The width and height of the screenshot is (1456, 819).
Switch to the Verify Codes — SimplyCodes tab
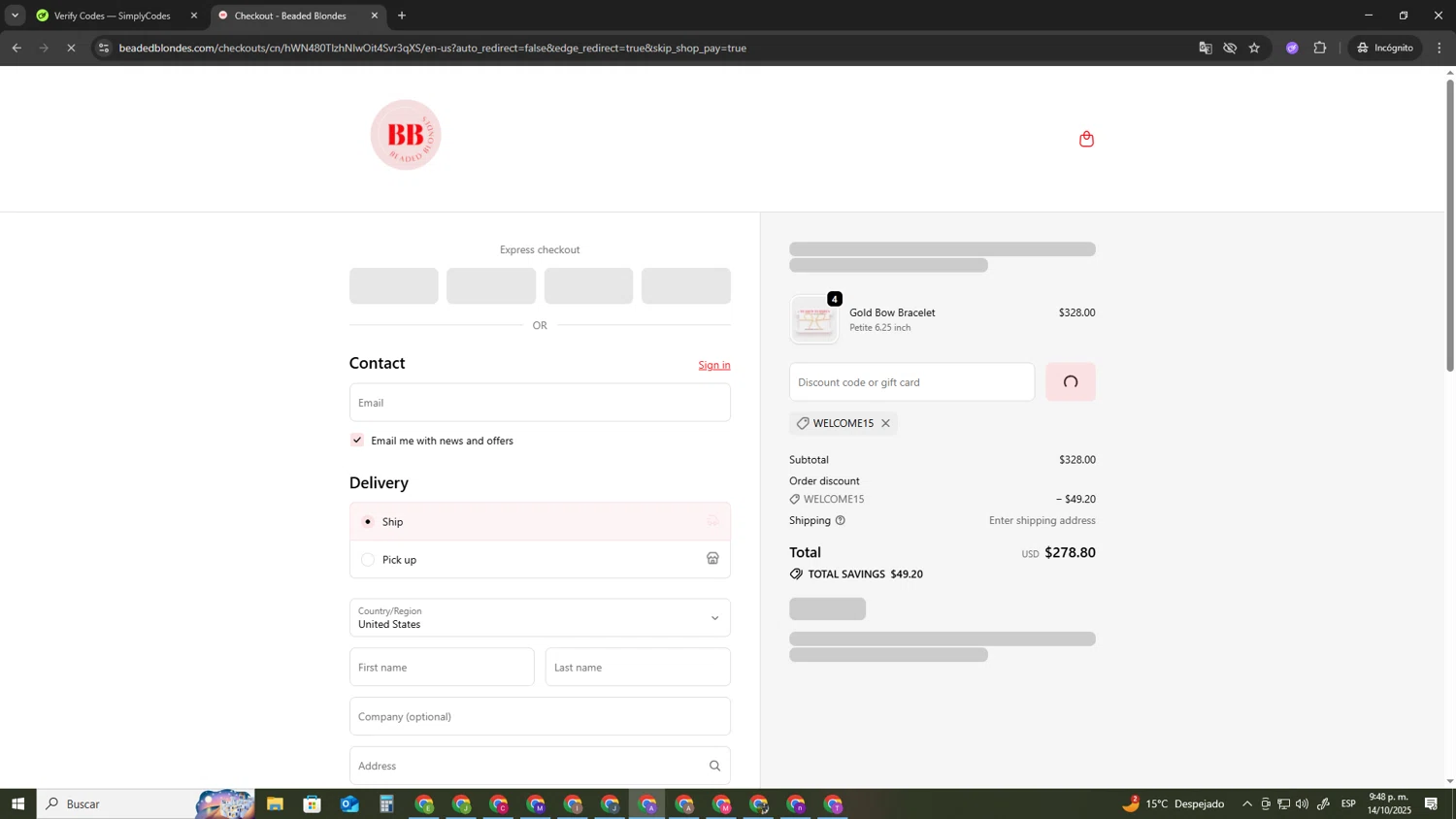click(116, 16)
